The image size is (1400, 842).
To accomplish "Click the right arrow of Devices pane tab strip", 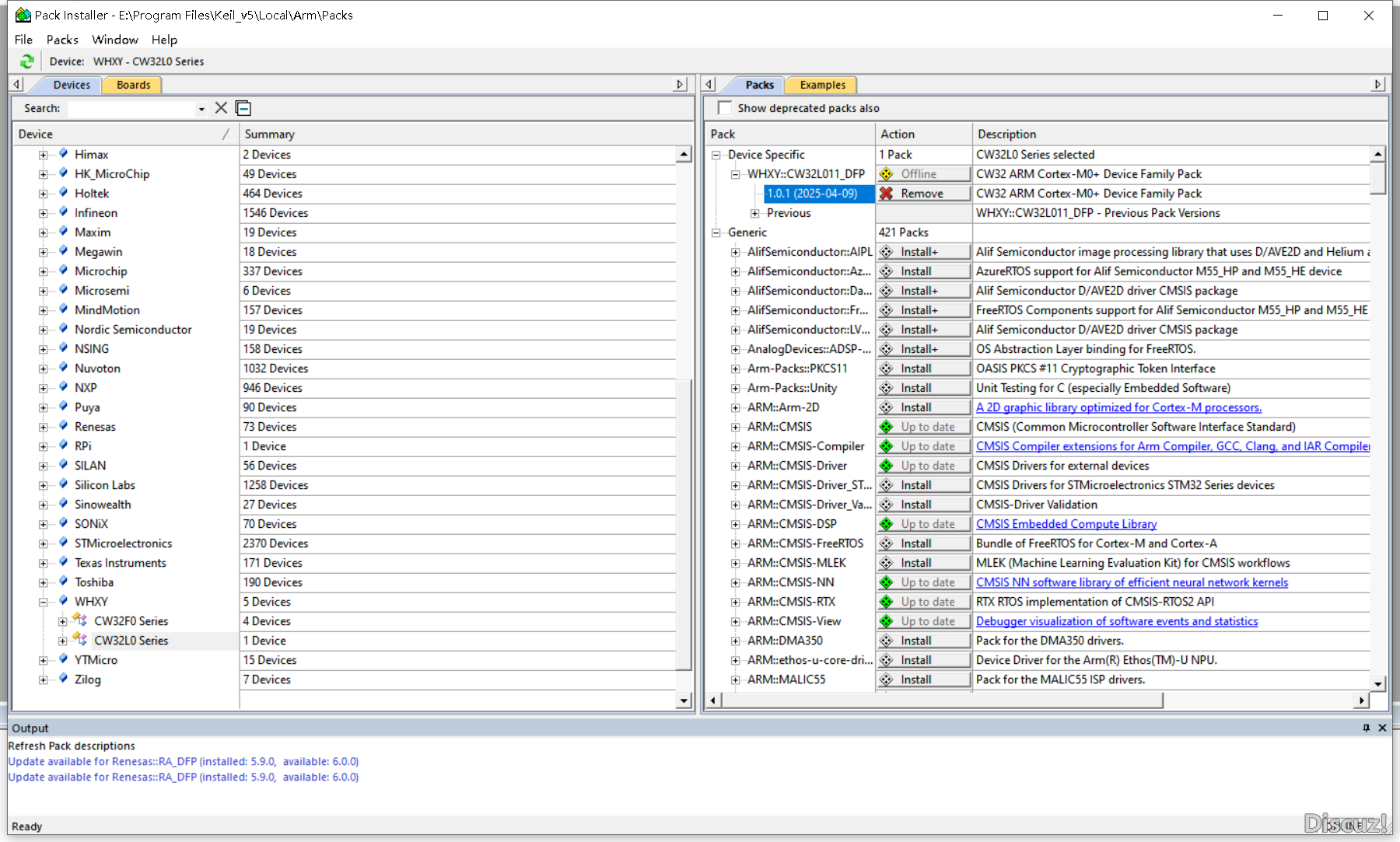I will pos(681,84).
